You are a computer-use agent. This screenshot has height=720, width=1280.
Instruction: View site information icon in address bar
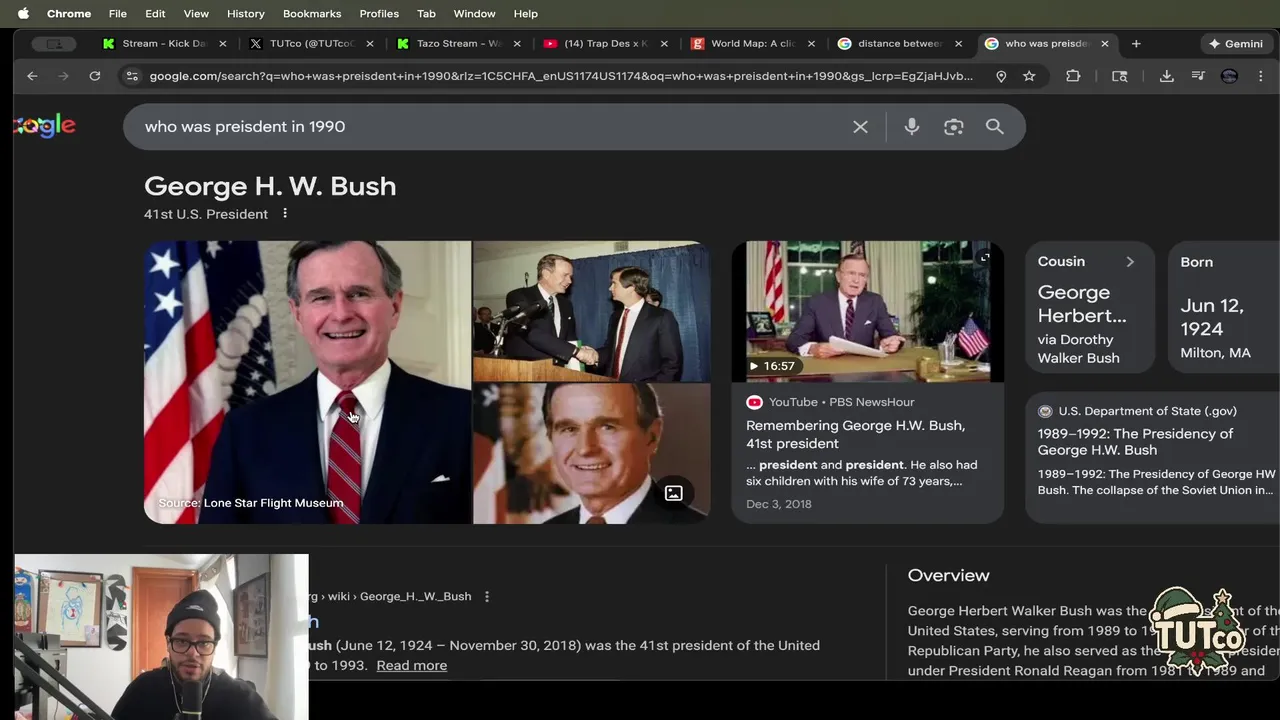coord(132,76)
